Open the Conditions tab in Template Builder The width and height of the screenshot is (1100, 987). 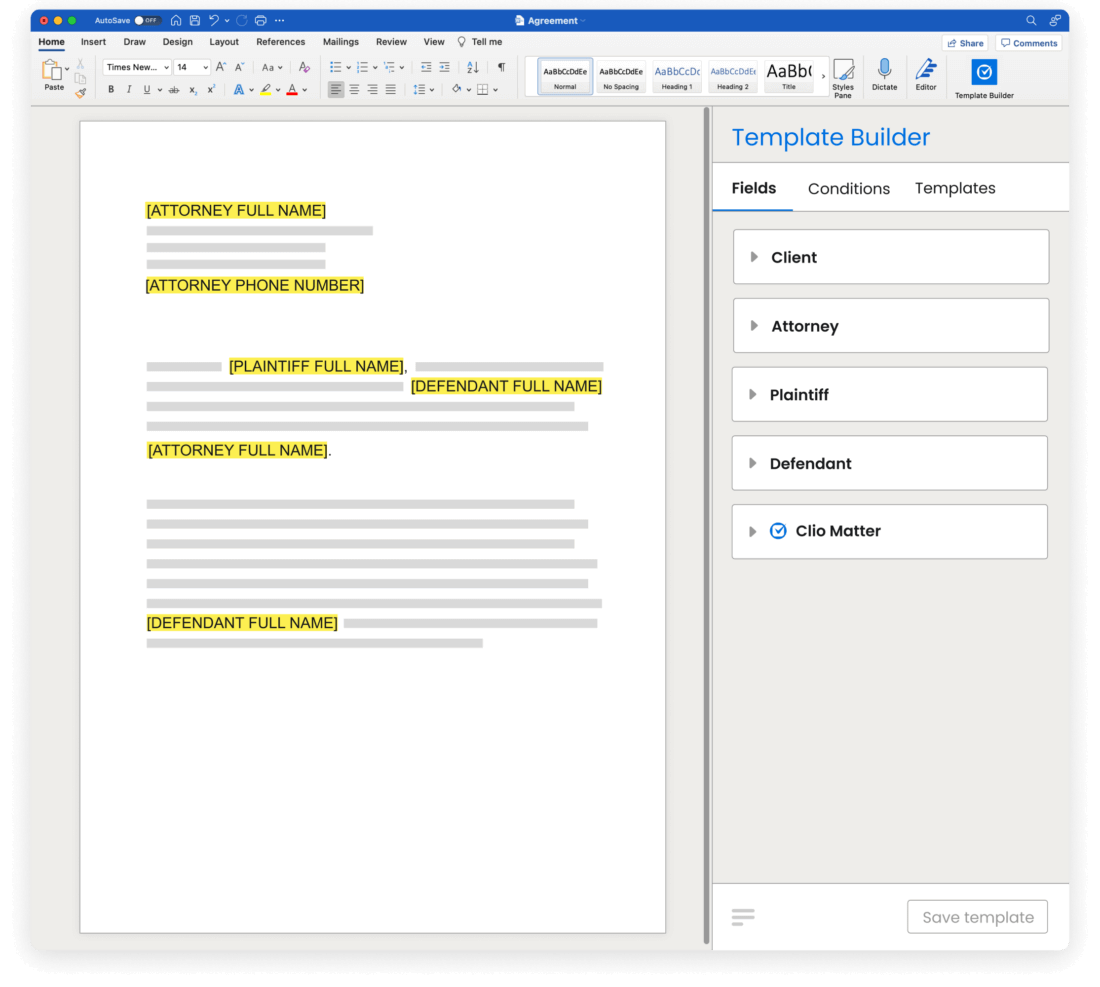tap(848, 188)
